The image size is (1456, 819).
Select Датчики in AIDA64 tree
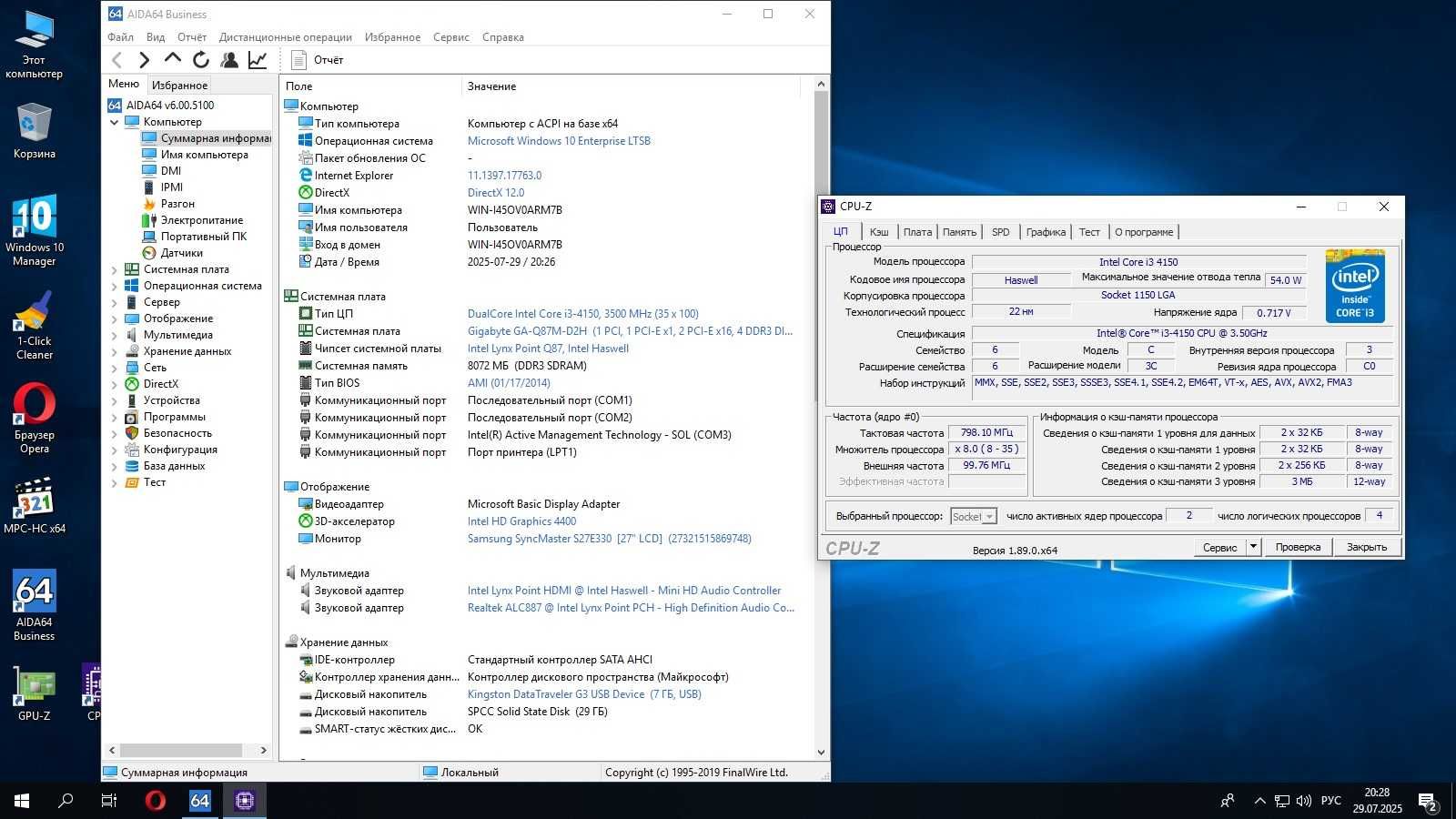[173, 253]
